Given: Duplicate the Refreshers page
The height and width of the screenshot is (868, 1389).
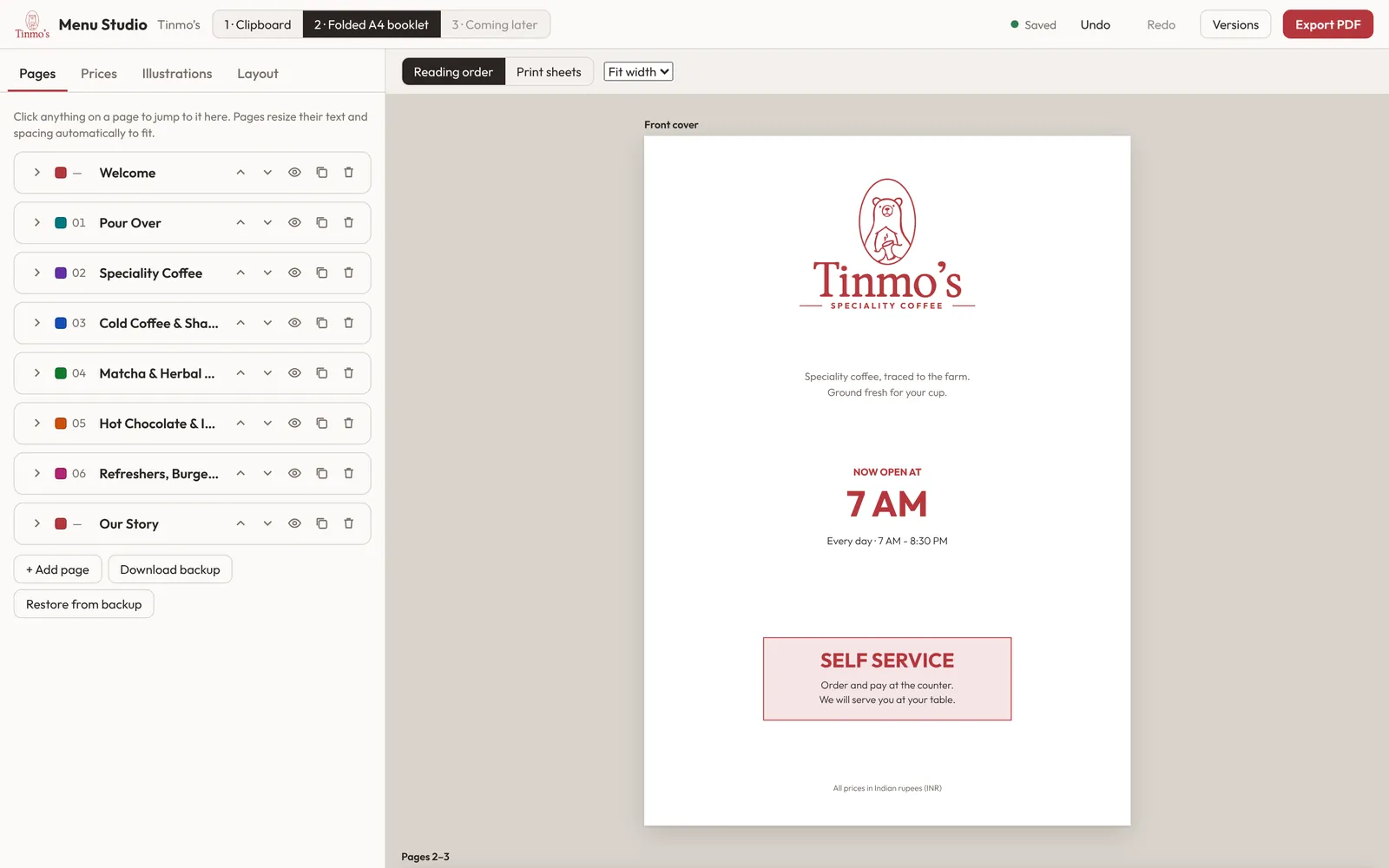Looking at the screenshot, I should pyautogui.click(x=321, y=474).
